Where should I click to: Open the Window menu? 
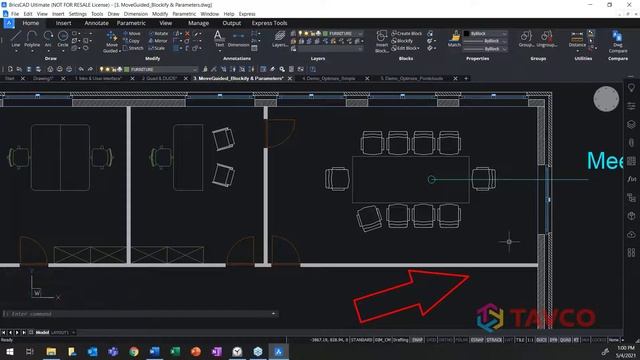(x=209, y=14)
